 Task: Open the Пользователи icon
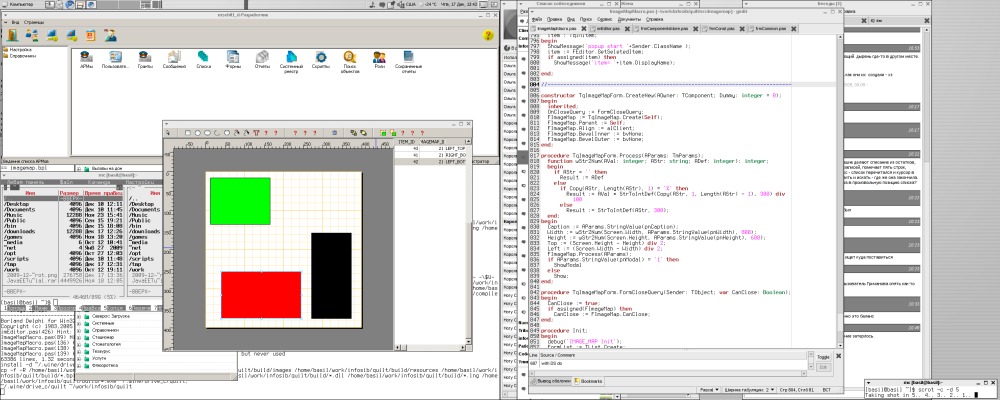tap(115, 59)
